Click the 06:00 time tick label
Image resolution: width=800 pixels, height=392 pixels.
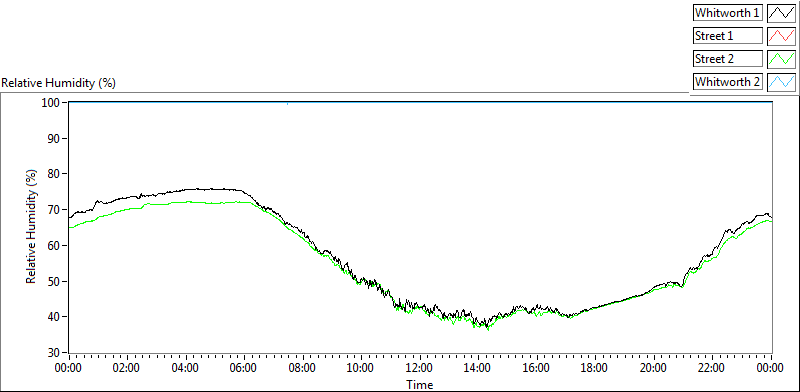point(244,368)
